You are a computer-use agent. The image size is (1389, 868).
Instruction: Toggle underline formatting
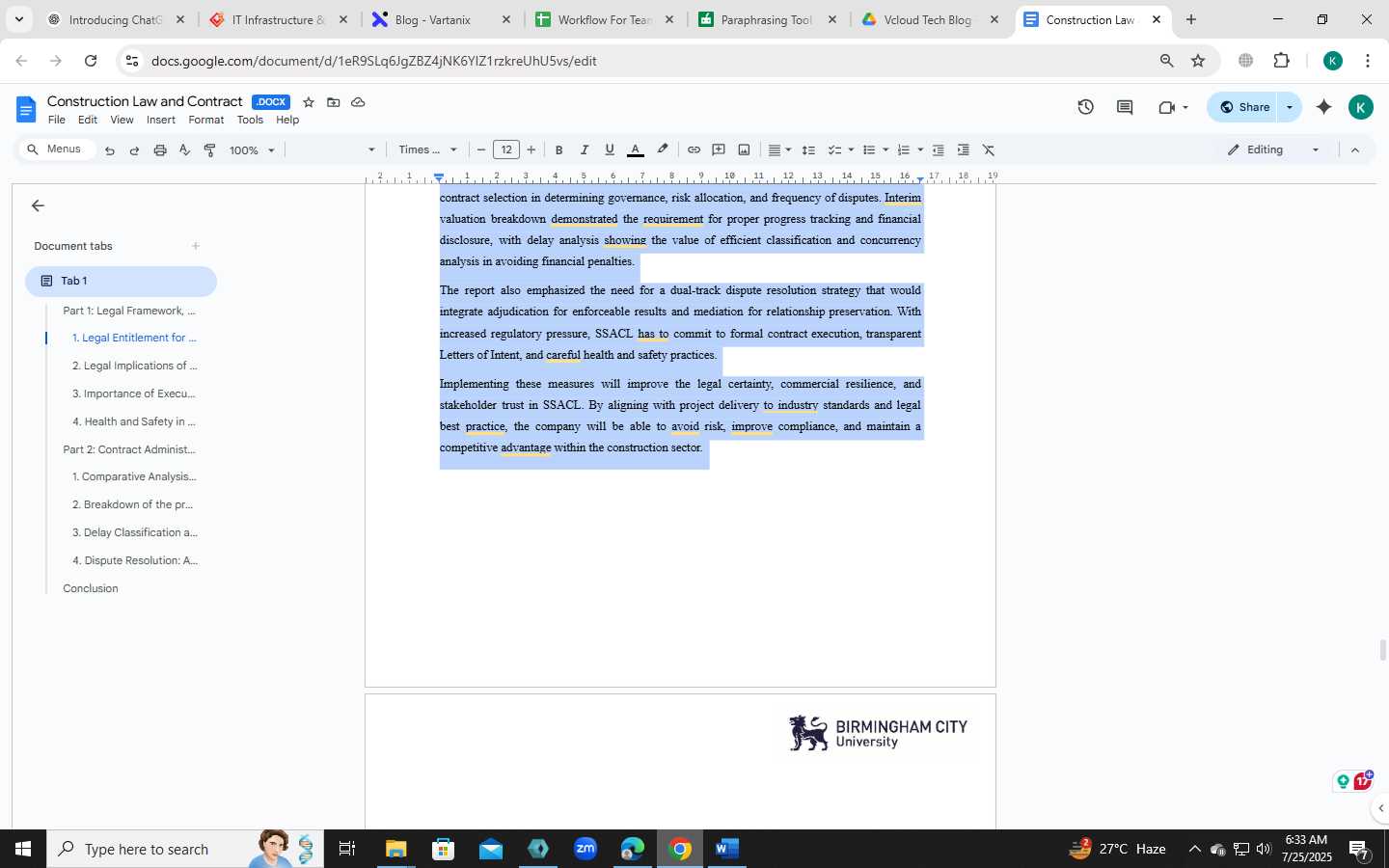tap(610, 150)
